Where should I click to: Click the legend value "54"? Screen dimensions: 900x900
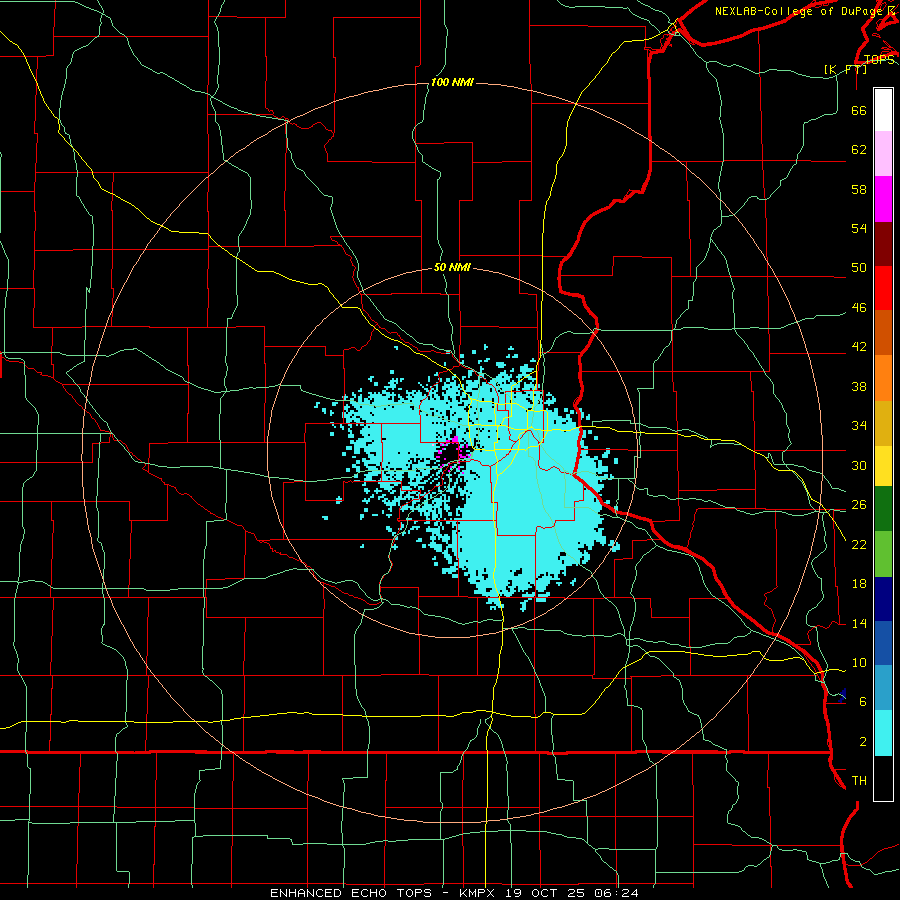tap(859, 228)
